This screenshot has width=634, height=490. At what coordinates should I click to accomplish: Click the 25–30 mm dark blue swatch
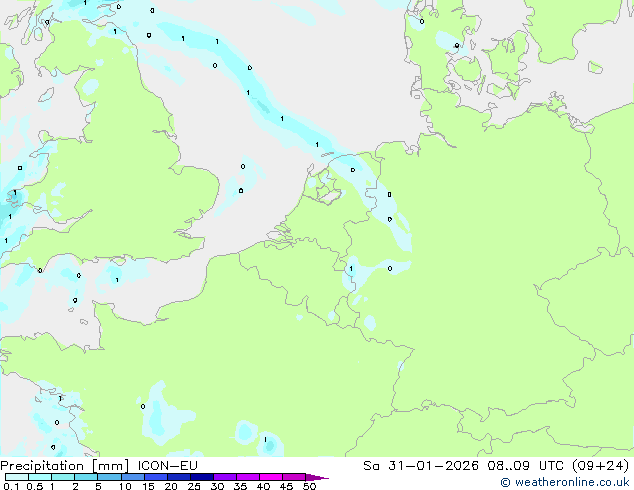click(x=202, y=477)
